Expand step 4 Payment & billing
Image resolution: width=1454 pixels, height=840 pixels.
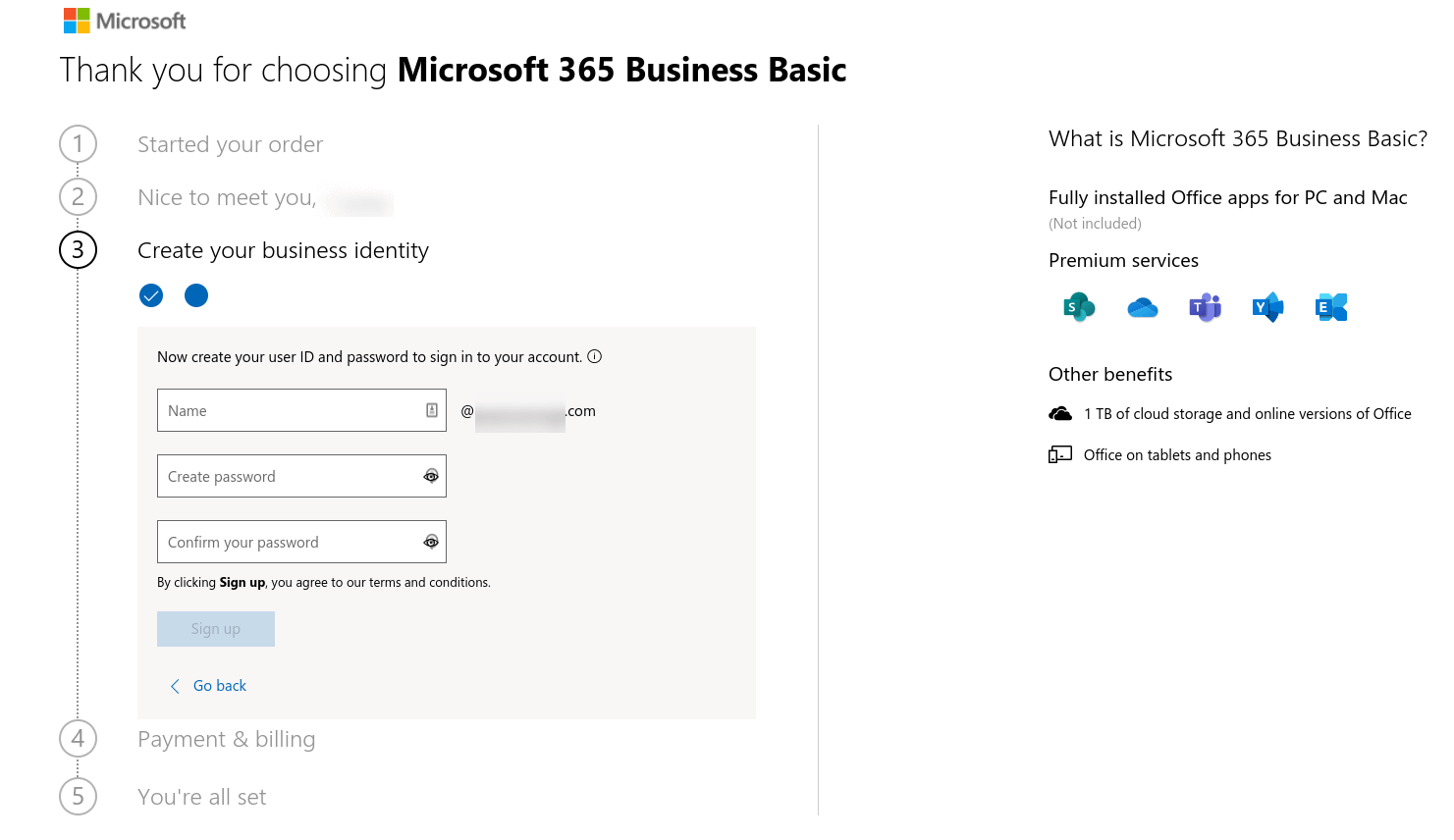[x=226, y=739]
